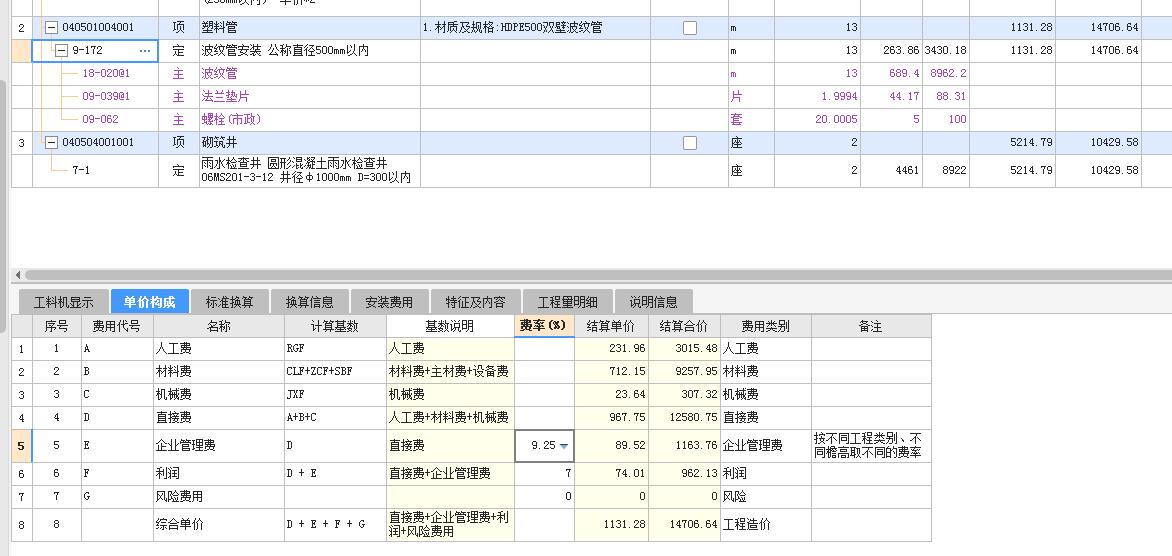The height and width of the screenshot is (556, 1172).
Task: Click the profit rate value 7
Action: pos(544,473)
